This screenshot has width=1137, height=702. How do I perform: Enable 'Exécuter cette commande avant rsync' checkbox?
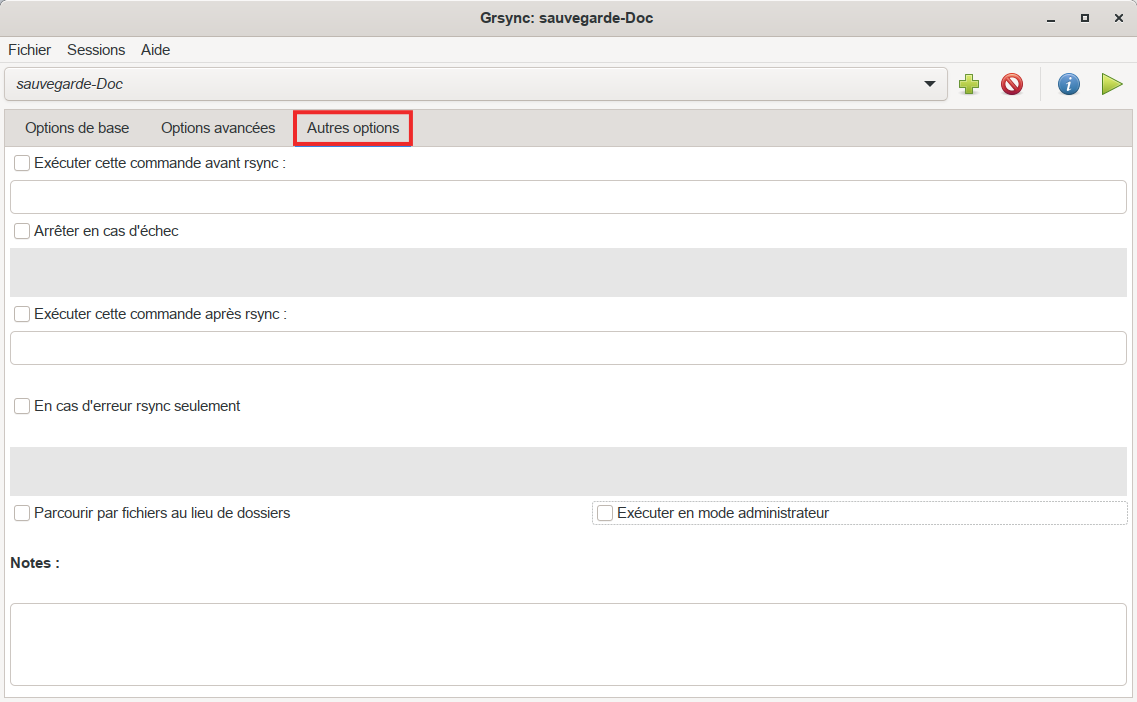[22, 163]
